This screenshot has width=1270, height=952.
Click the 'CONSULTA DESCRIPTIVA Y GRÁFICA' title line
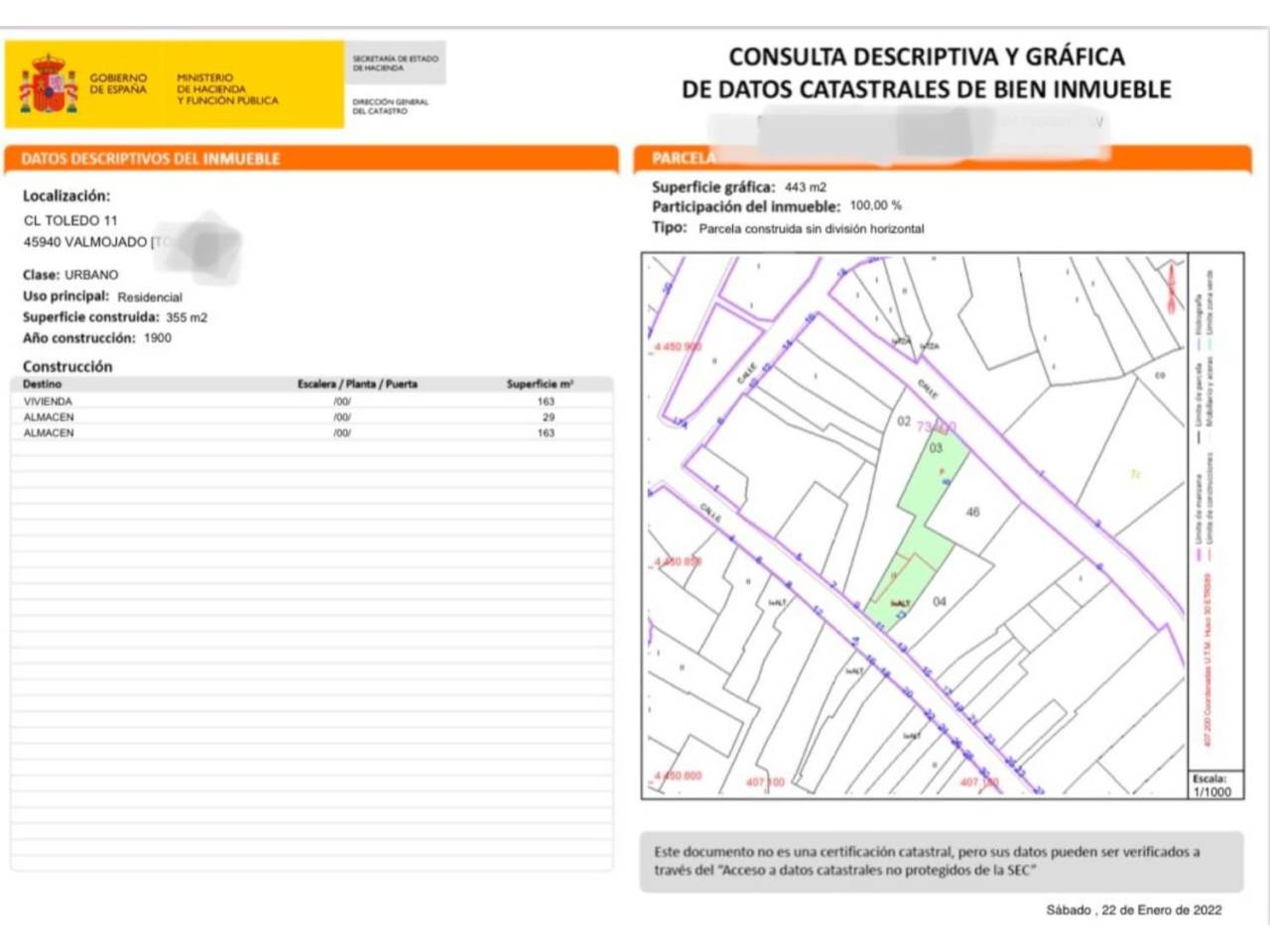(927, 57)
